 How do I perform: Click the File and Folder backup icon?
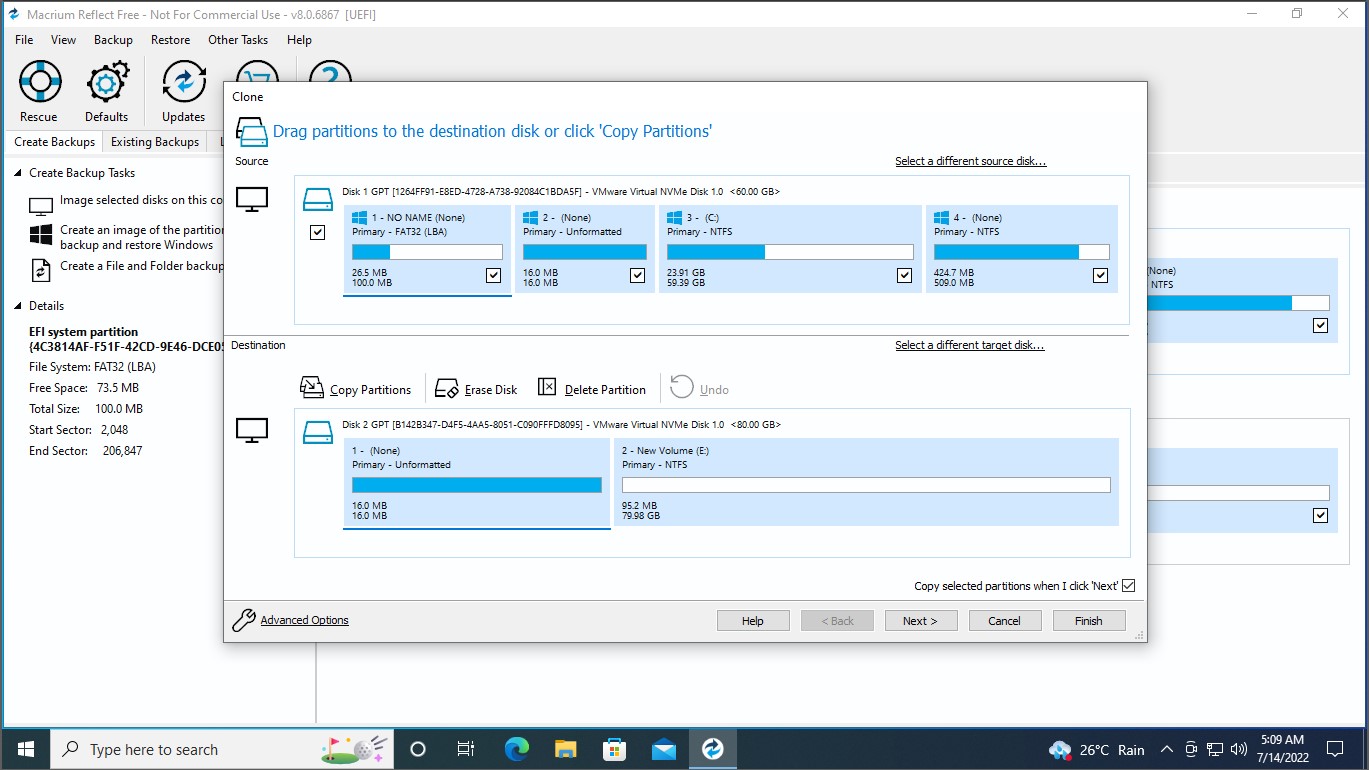coord(41,270)
